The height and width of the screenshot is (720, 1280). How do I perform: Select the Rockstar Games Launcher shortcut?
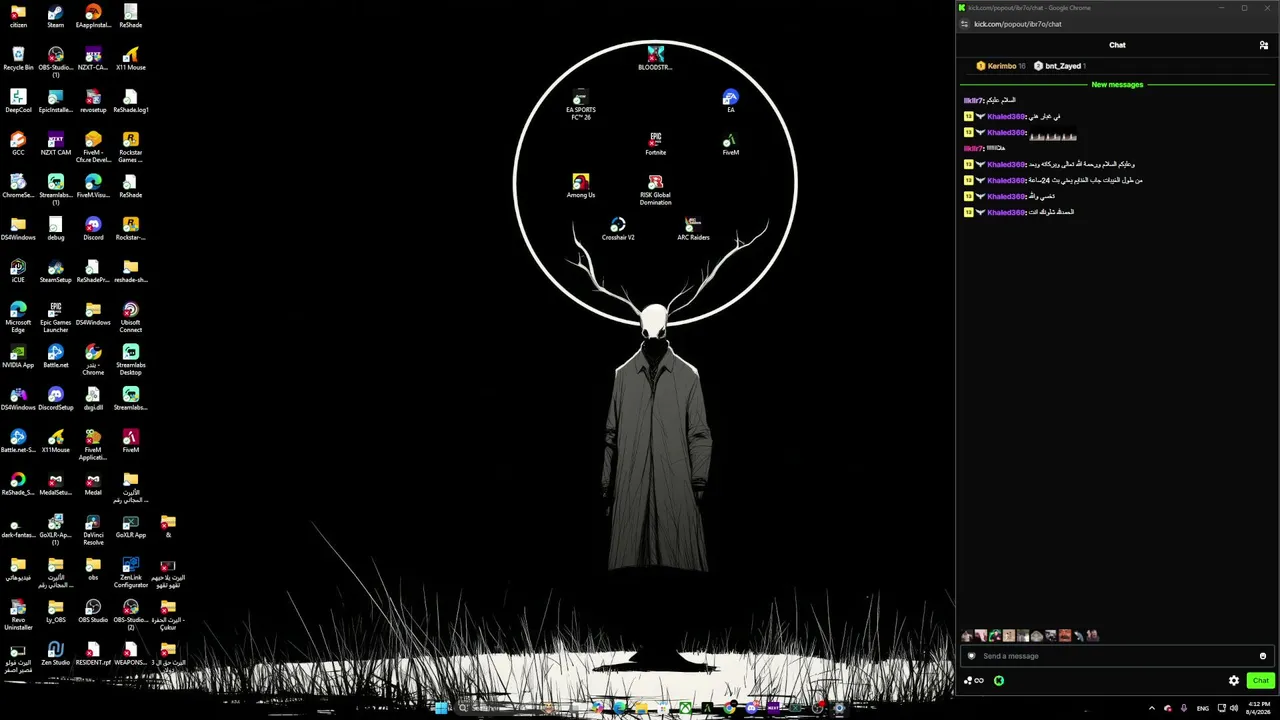(130, 147)
